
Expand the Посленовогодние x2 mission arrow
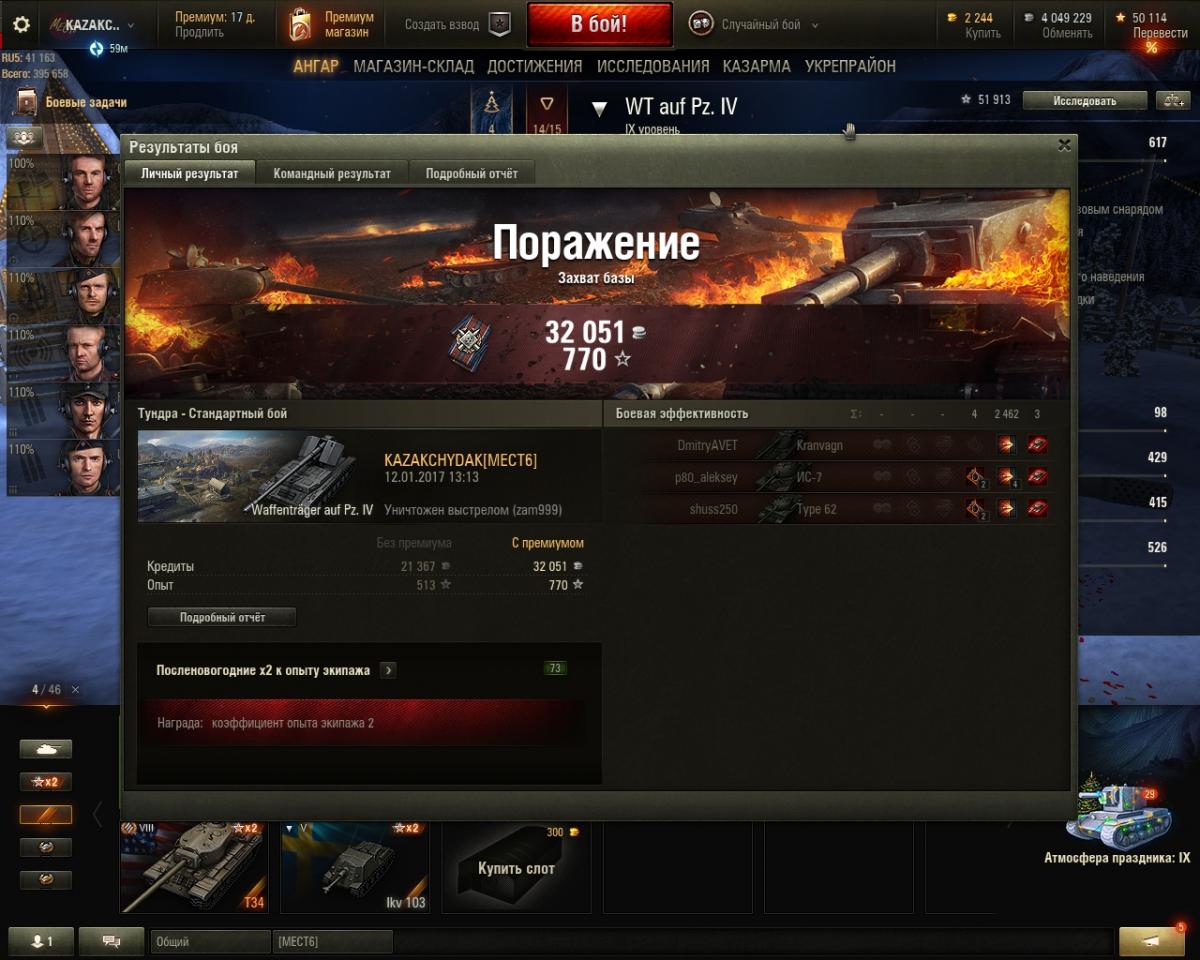[388, 670]
